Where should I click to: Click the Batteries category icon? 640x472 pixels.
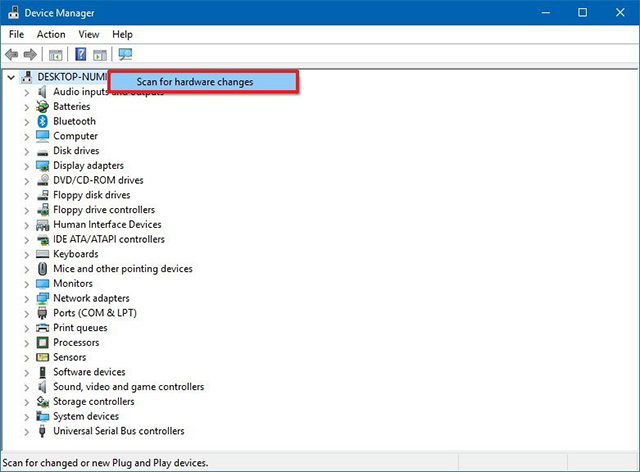(x=42, y=107)
